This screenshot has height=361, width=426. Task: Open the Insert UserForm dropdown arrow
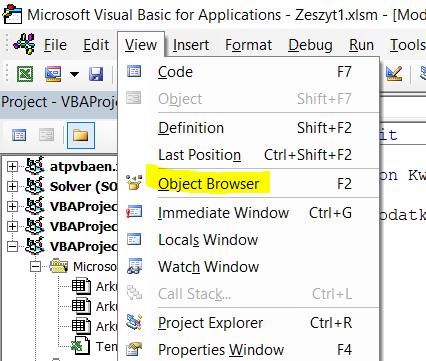point(74,74)
